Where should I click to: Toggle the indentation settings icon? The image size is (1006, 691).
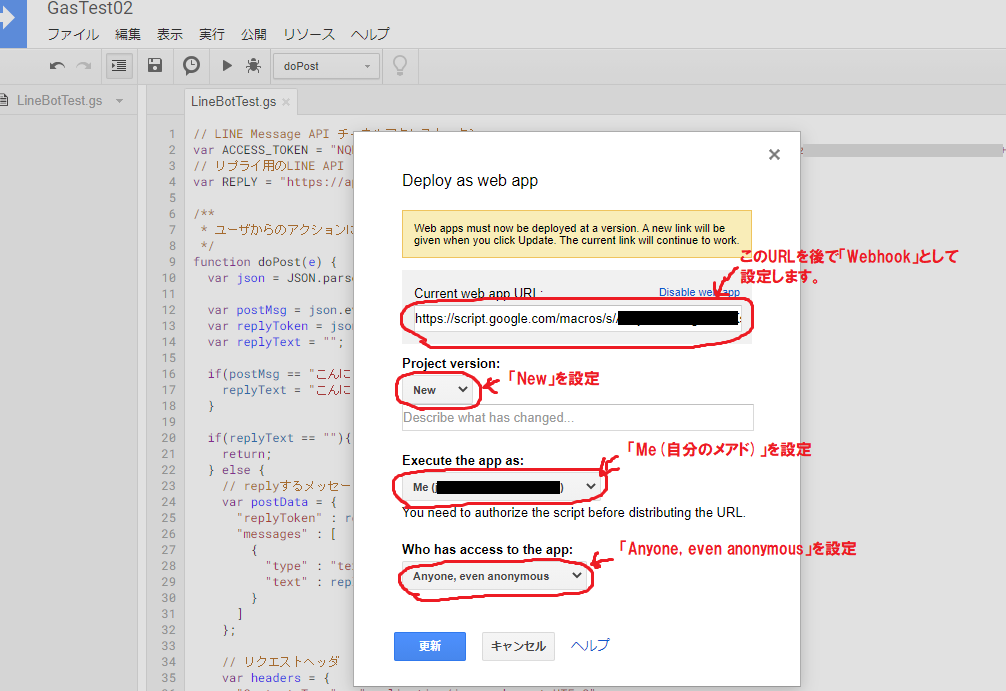pos(120,65)
